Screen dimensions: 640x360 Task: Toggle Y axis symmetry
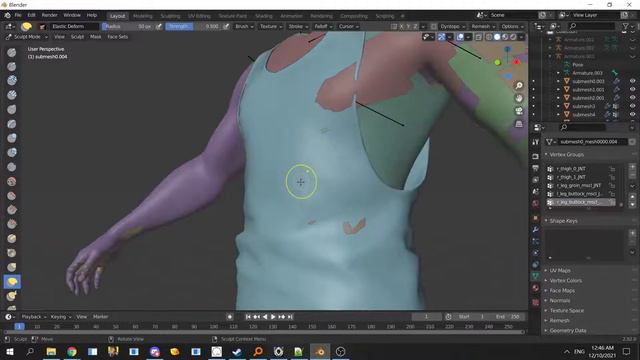409,27
